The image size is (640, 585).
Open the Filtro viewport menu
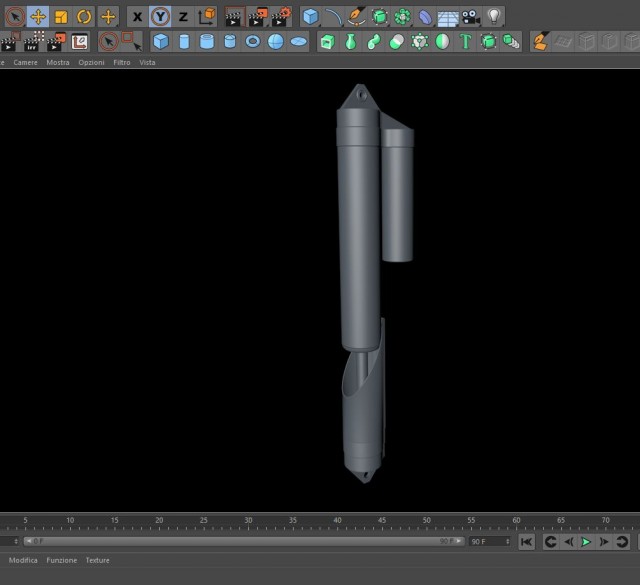[x=122, y=62]
